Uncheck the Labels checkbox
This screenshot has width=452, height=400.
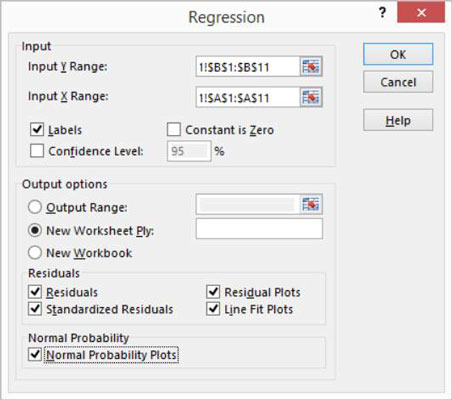tap(37, 130)
